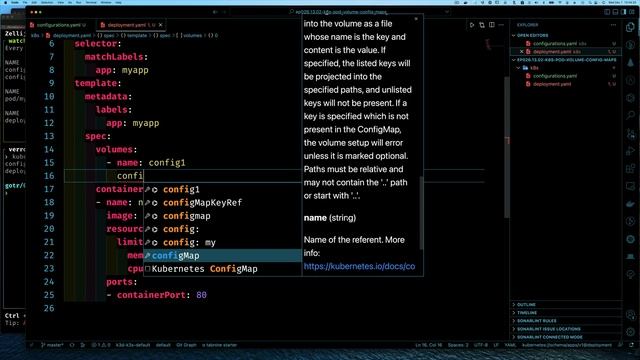This screenshot has width=640, height=360.
Task: Place cursor on line 15 name: config1
Action: click(147, 163)
